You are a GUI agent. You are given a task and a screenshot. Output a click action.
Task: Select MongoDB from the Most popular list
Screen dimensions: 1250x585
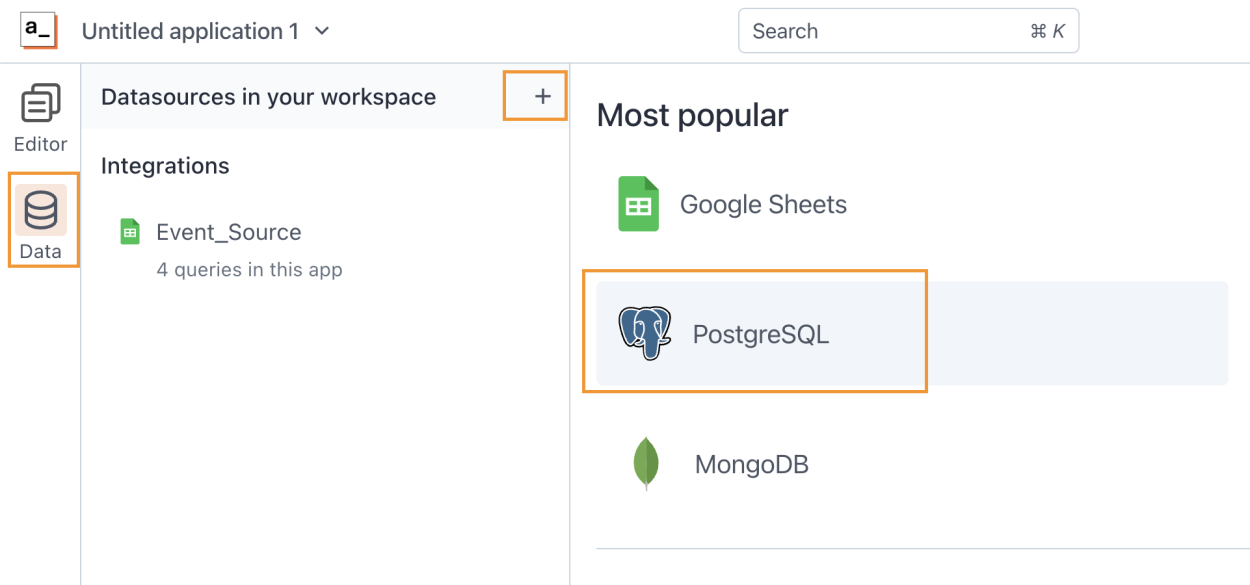(752, 464)
